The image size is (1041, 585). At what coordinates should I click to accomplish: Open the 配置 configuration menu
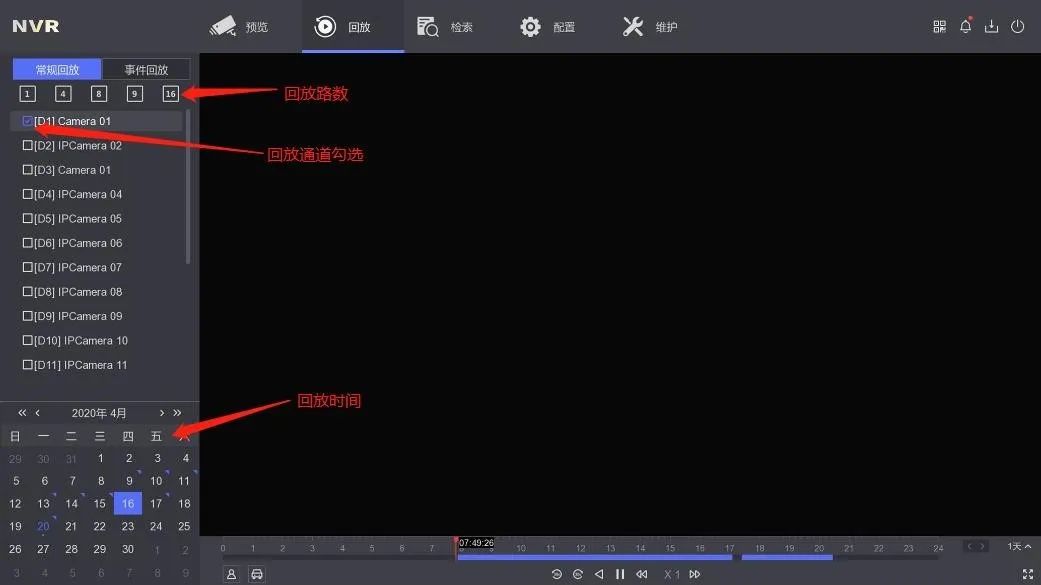(x=548, y=27)
